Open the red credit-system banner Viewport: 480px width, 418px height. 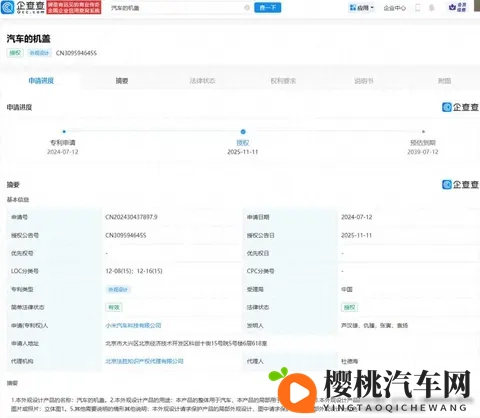pyautogui.click(x=74, y=7)
